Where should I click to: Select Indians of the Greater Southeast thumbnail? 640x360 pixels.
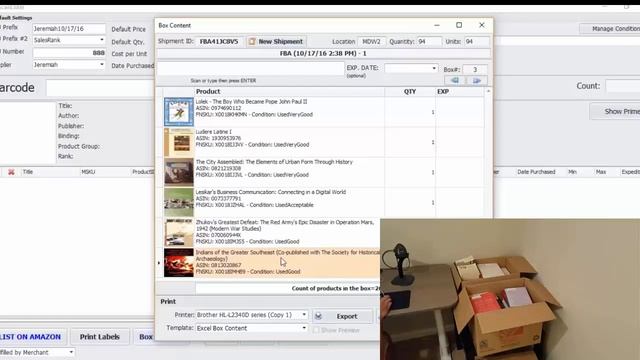pyautogui.click(x=179, y=263)
